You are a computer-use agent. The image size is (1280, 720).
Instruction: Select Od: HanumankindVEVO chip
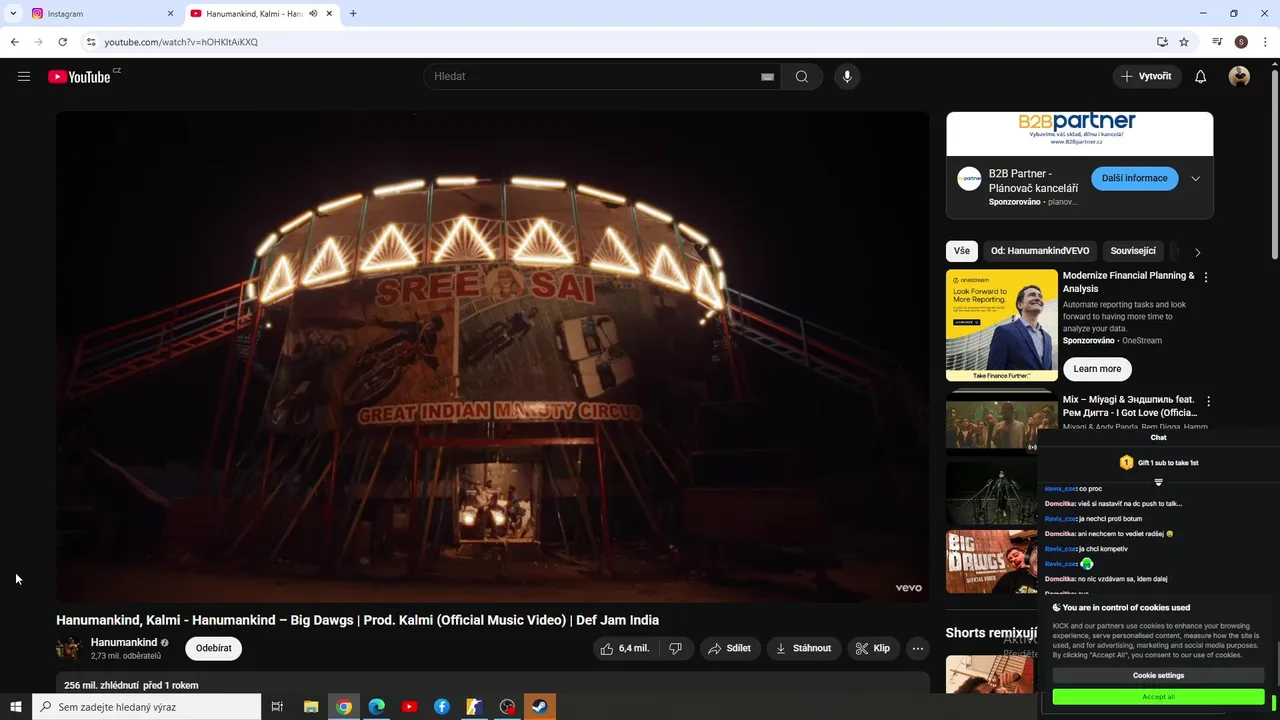pos(1040,251)
